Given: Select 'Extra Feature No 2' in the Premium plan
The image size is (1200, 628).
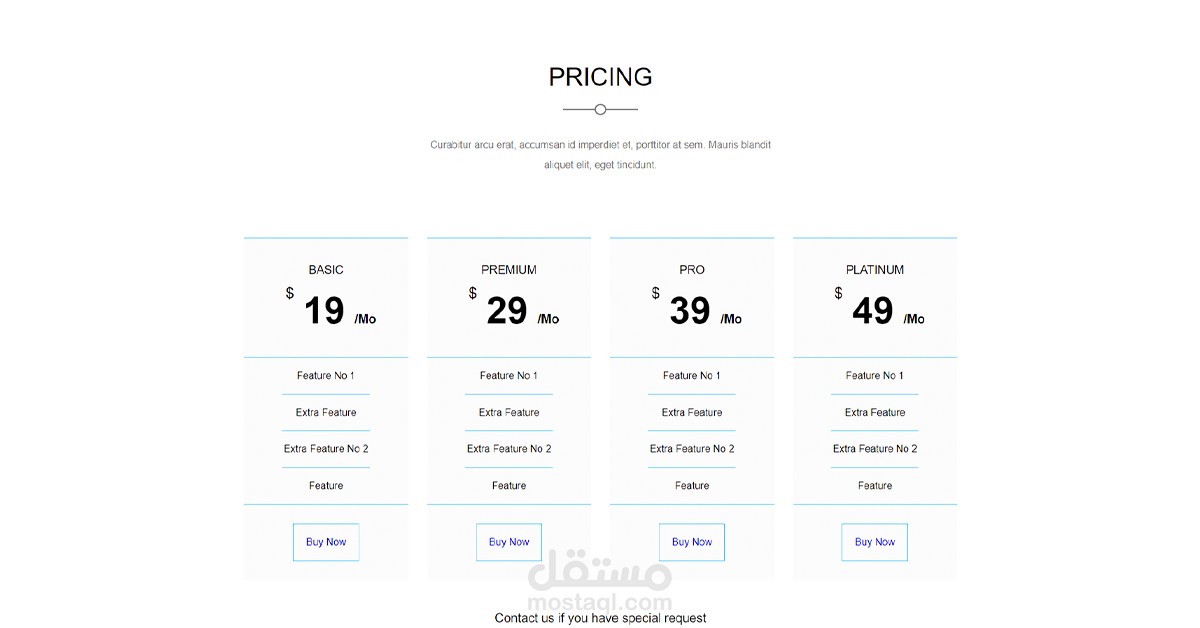Looking at the screenshot, I should (x=509, y=449).
